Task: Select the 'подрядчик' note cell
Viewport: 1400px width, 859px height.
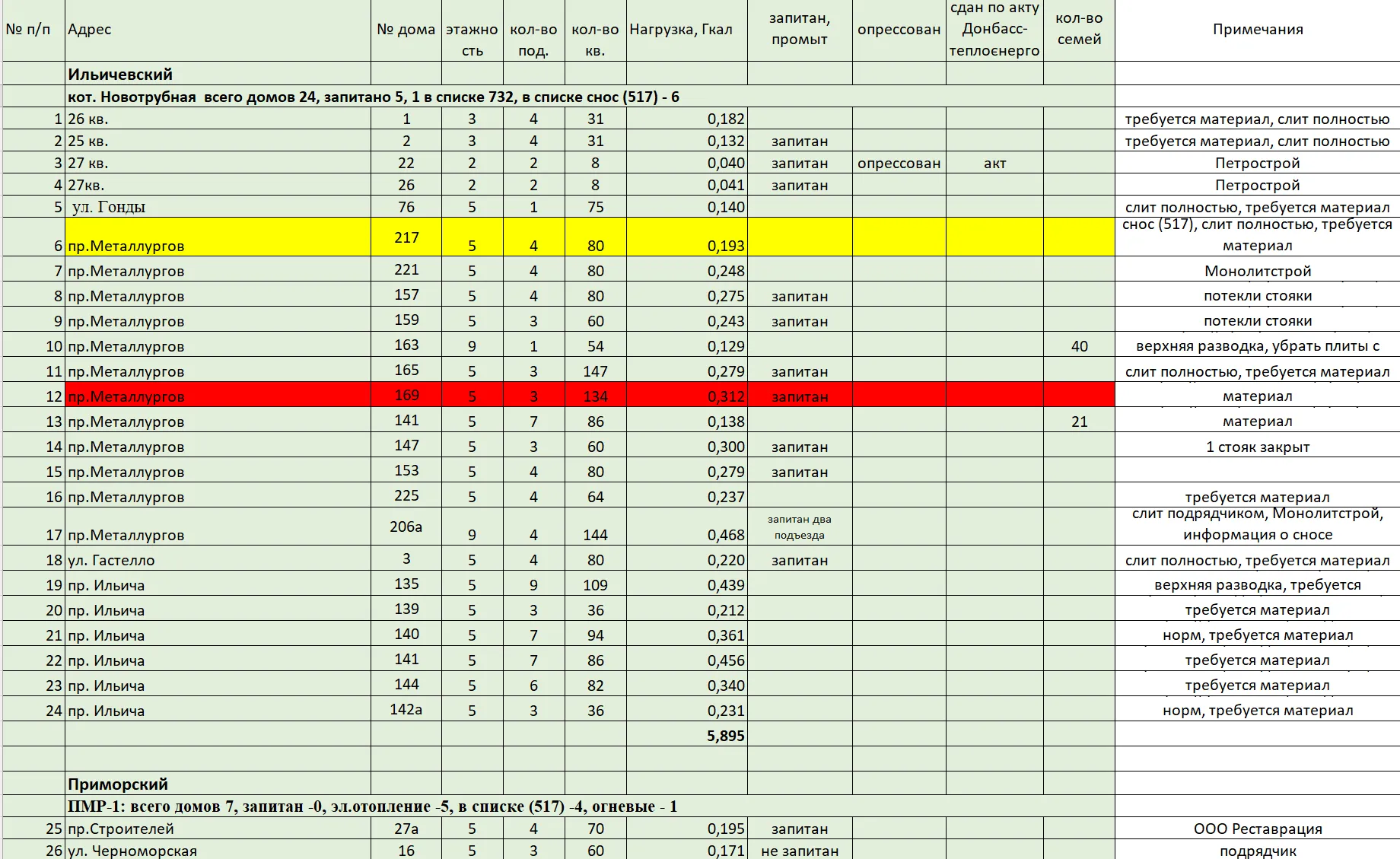Action: point(1257,851)
